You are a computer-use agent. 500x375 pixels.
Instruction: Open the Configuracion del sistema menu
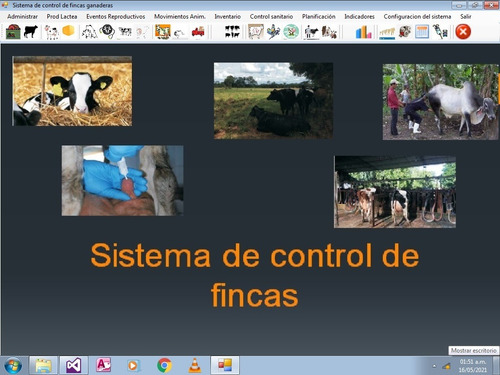[417, 16]
